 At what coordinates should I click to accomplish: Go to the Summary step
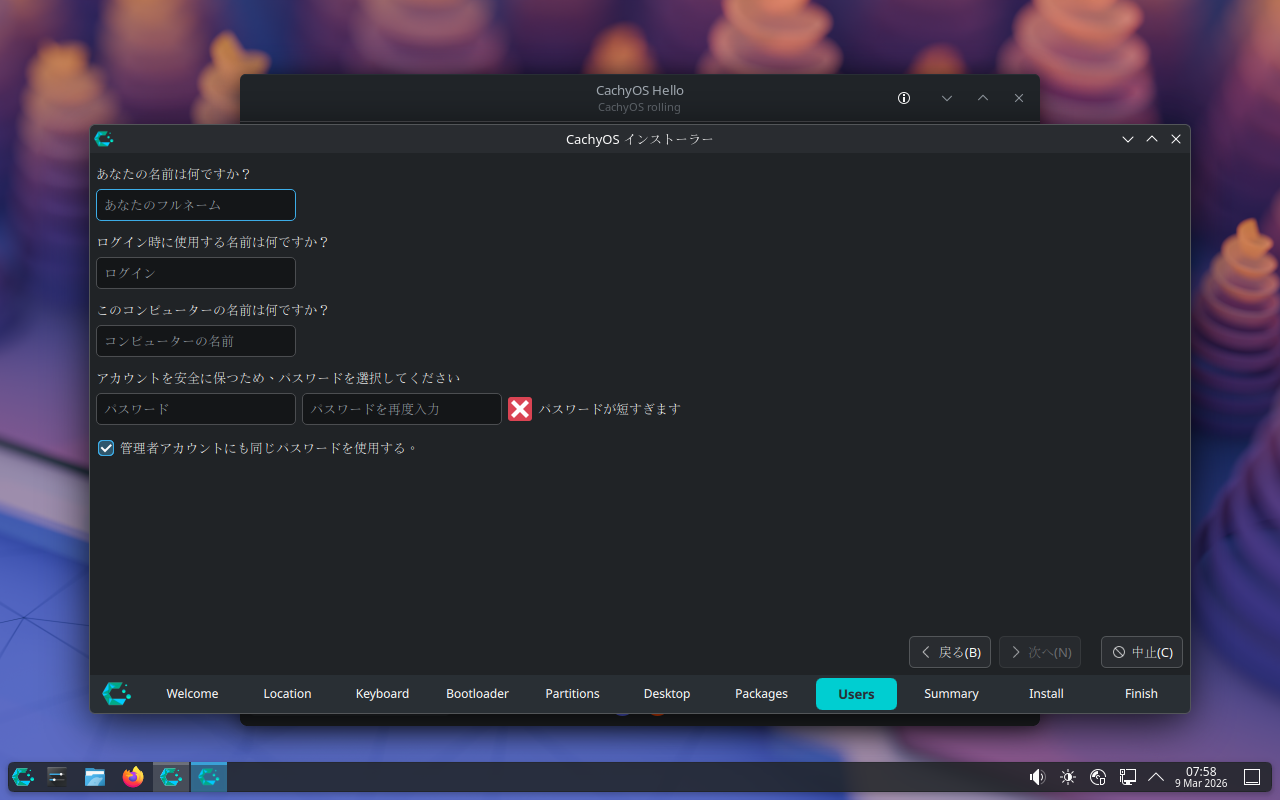951,694
